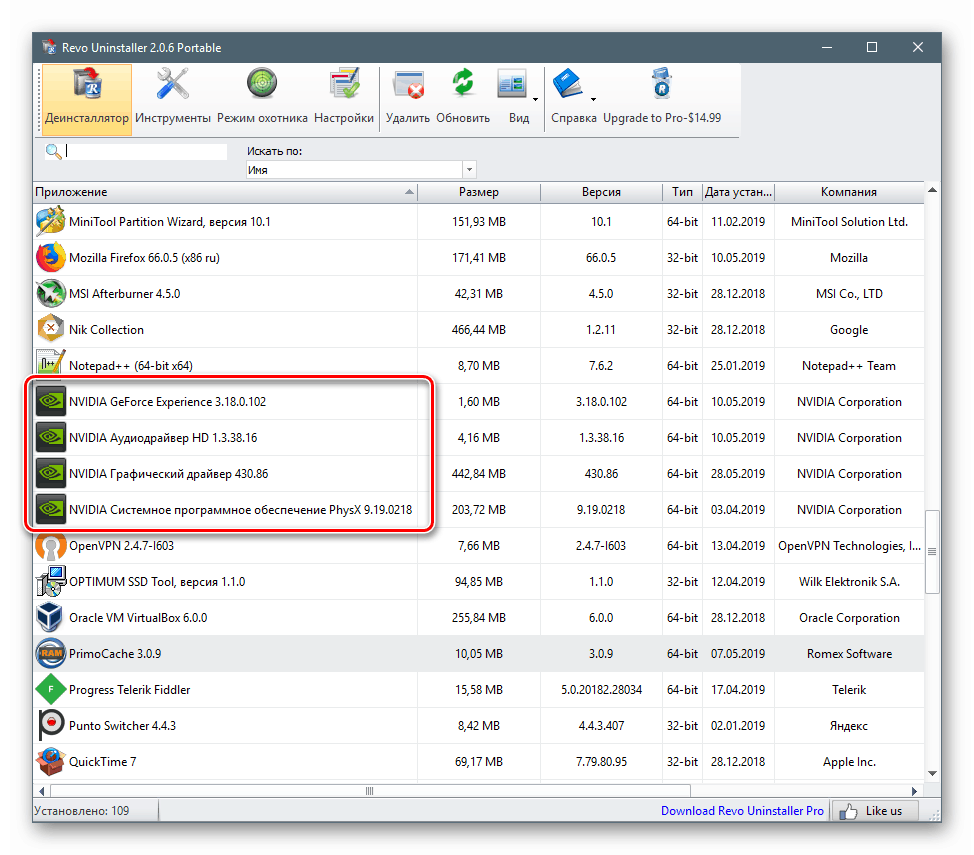Click 'Установлено: 109' status text

coord(81,811)
